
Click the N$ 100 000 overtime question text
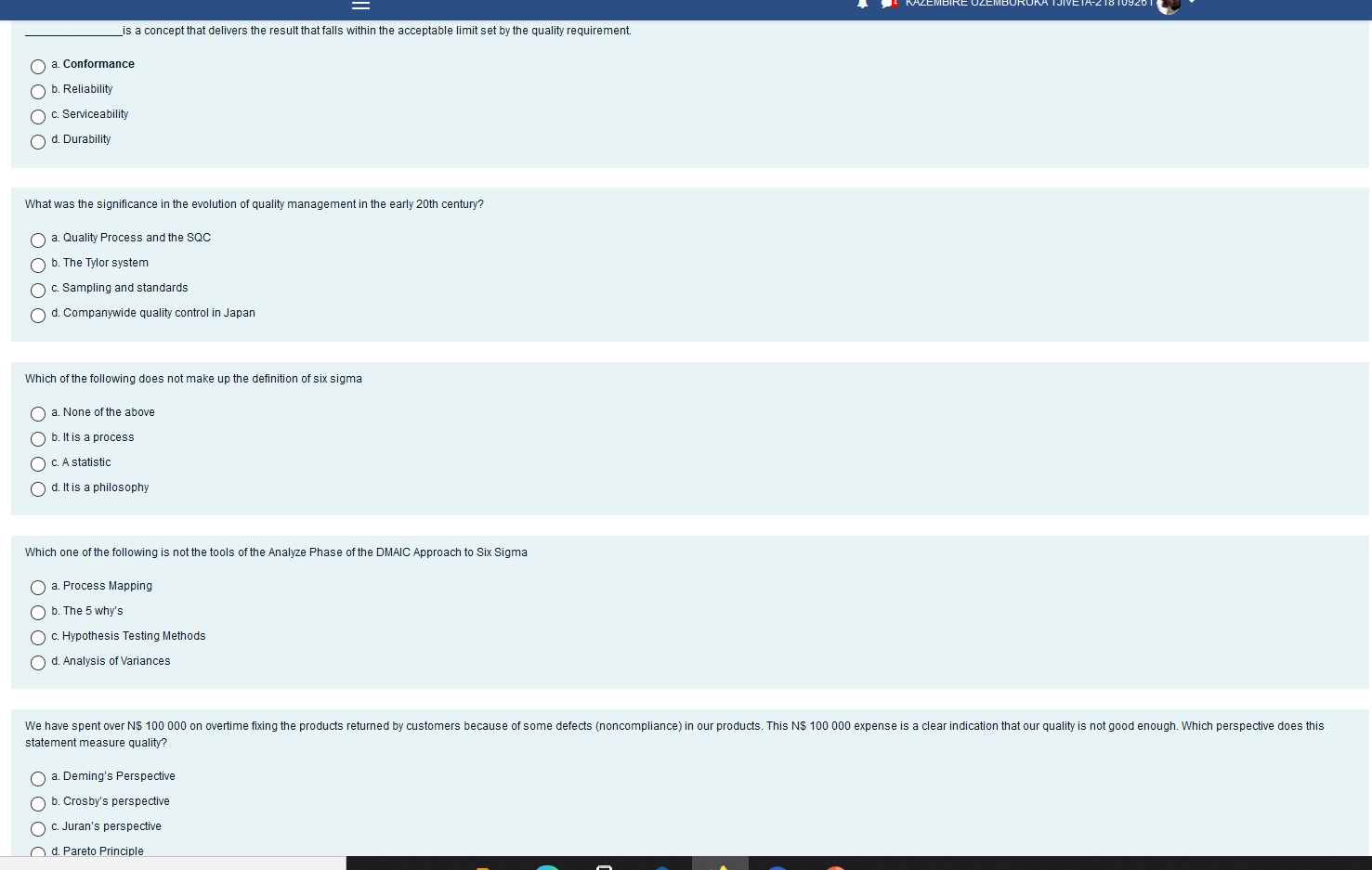[674, 734]
